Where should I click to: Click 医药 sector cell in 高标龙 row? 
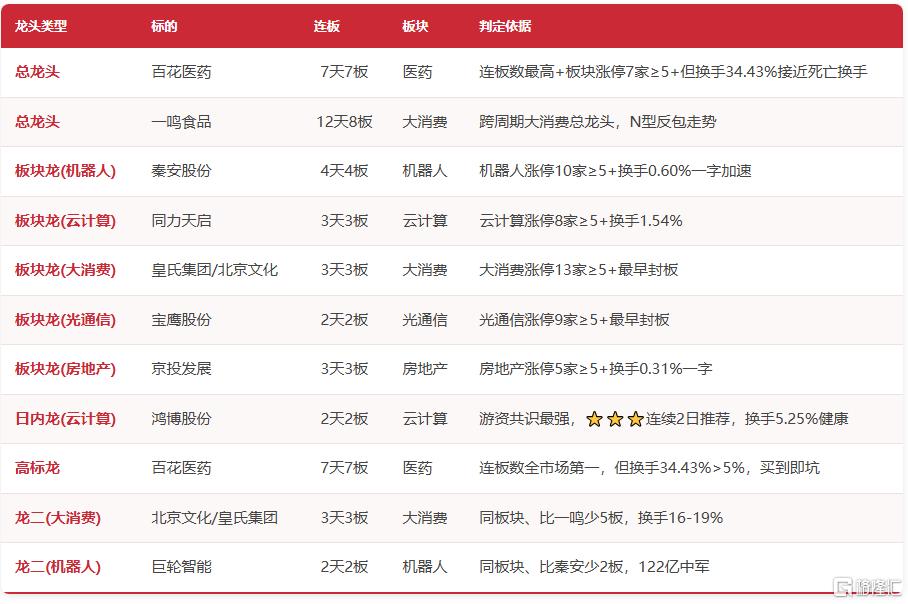418,468
